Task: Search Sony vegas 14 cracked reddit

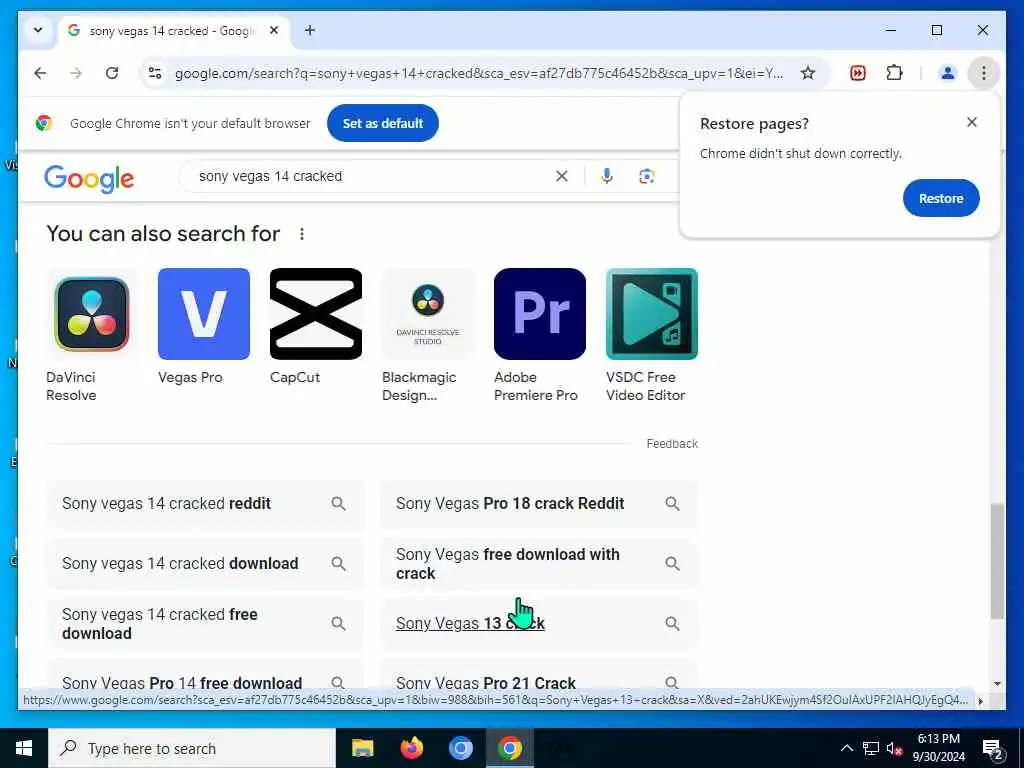Action: [x=205, y=504]
